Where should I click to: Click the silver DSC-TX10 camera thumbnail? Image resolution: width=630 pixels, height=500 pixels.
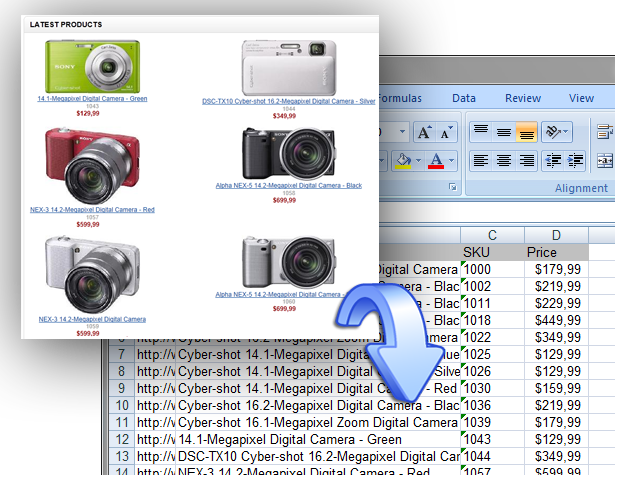(x=288, y=68)
